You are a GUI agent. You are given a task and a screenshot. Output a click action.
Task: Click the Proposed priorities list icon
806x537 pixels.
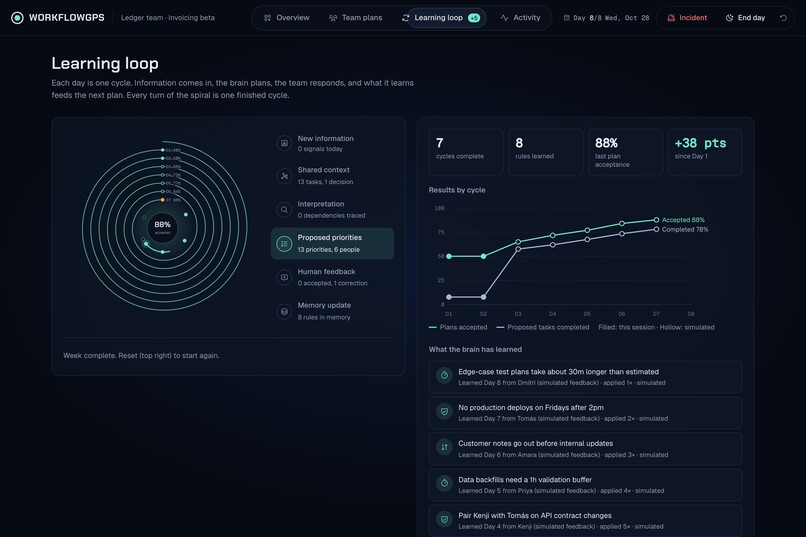284,244
